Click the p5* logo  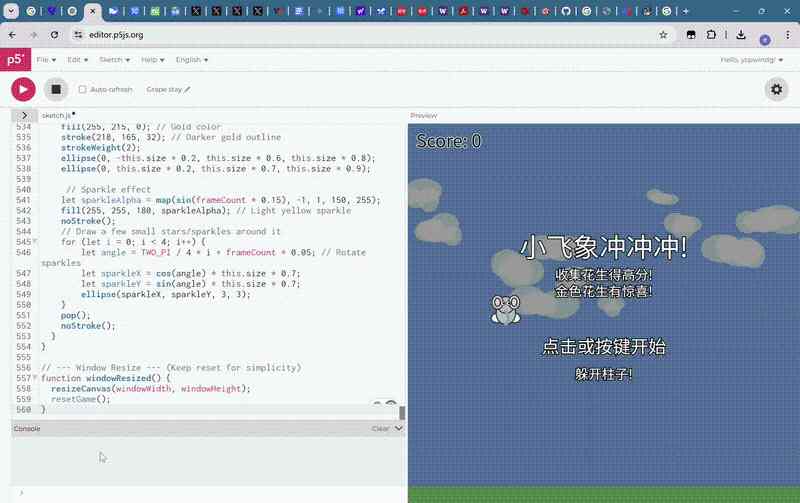15,60
